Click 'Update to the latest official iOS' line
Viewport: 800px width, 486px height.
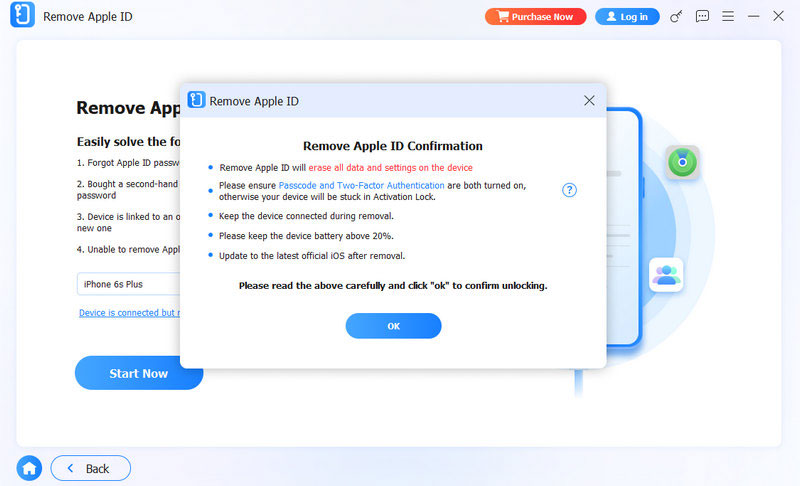312,256
